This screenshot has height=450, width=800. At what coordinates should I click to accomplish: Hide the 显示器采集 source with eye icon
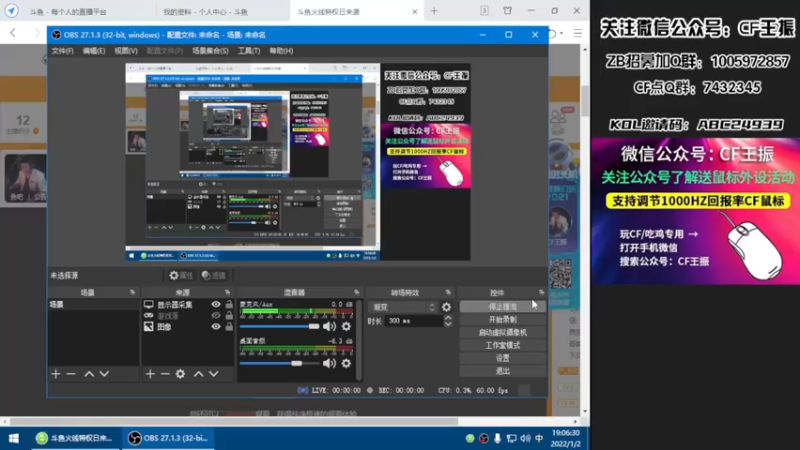[x=216, y=305]
